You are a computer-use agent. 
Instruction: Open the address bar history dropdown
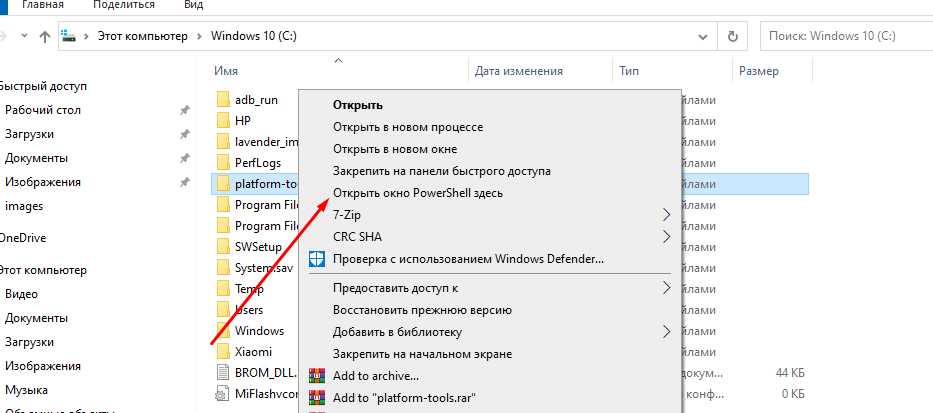[703, 36]
